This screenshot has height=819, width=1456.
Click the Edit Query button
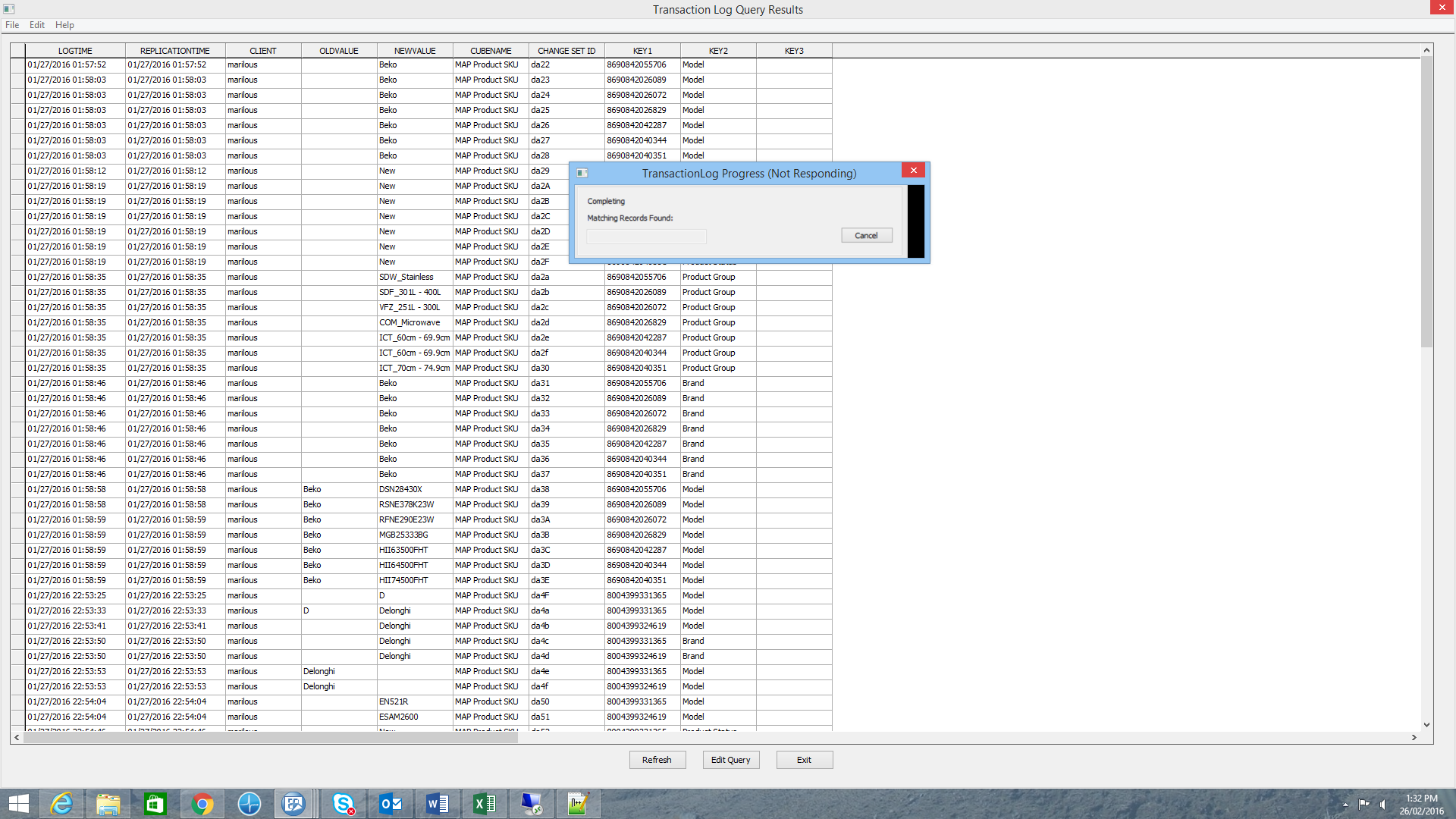[730, 760]
